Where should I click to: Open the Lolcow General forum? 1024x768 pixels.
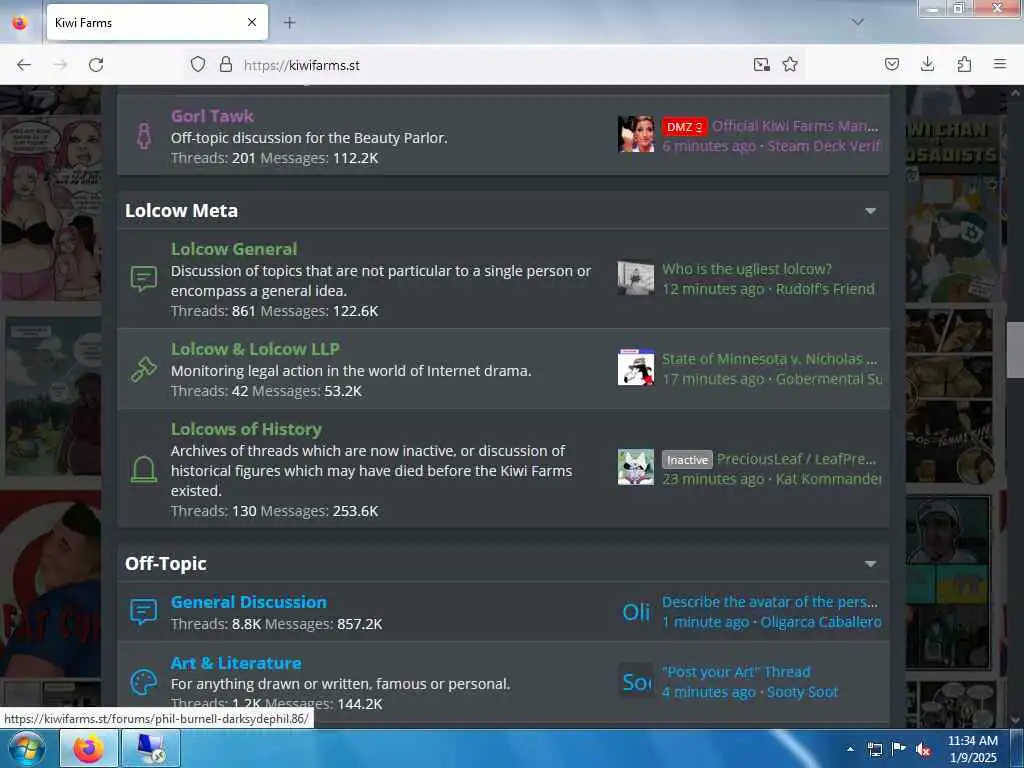tap(234, 249)
